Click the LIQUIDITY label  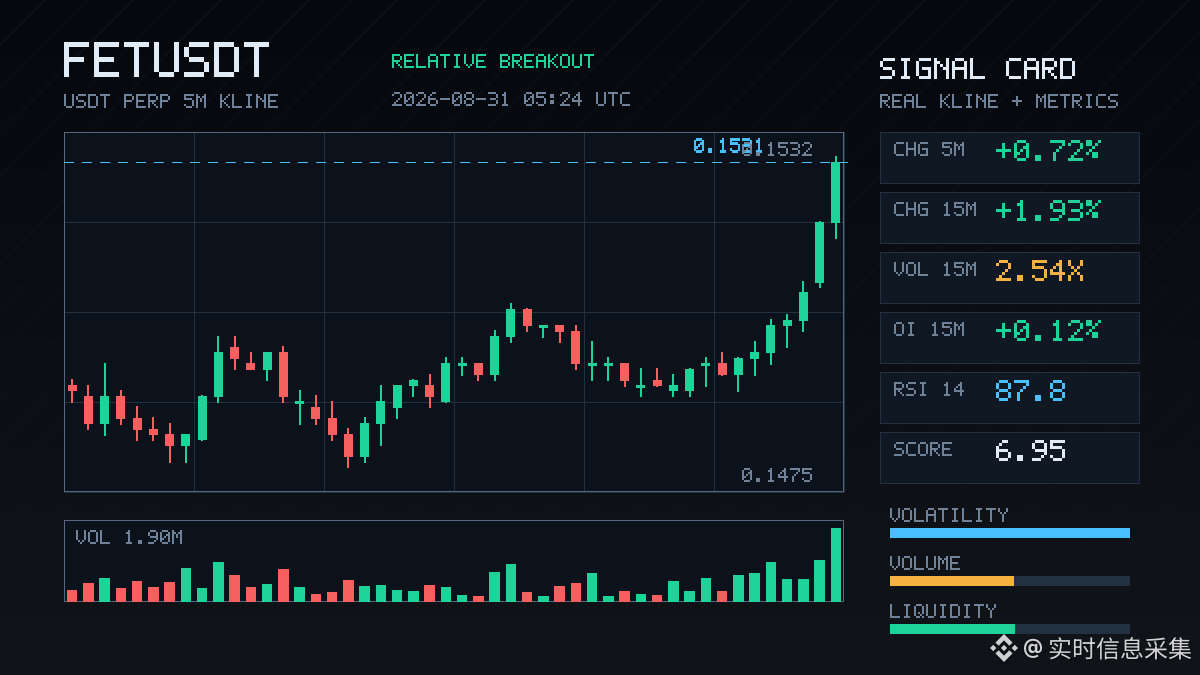coord(943,611)
